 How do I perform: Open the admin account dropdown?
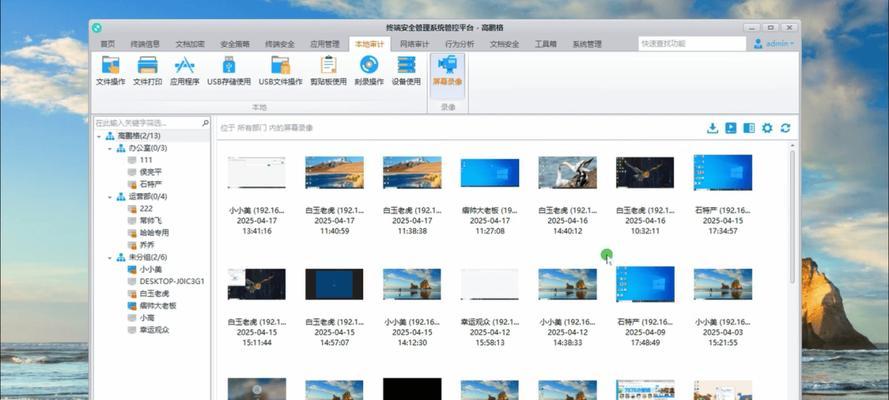pos(780,44)
